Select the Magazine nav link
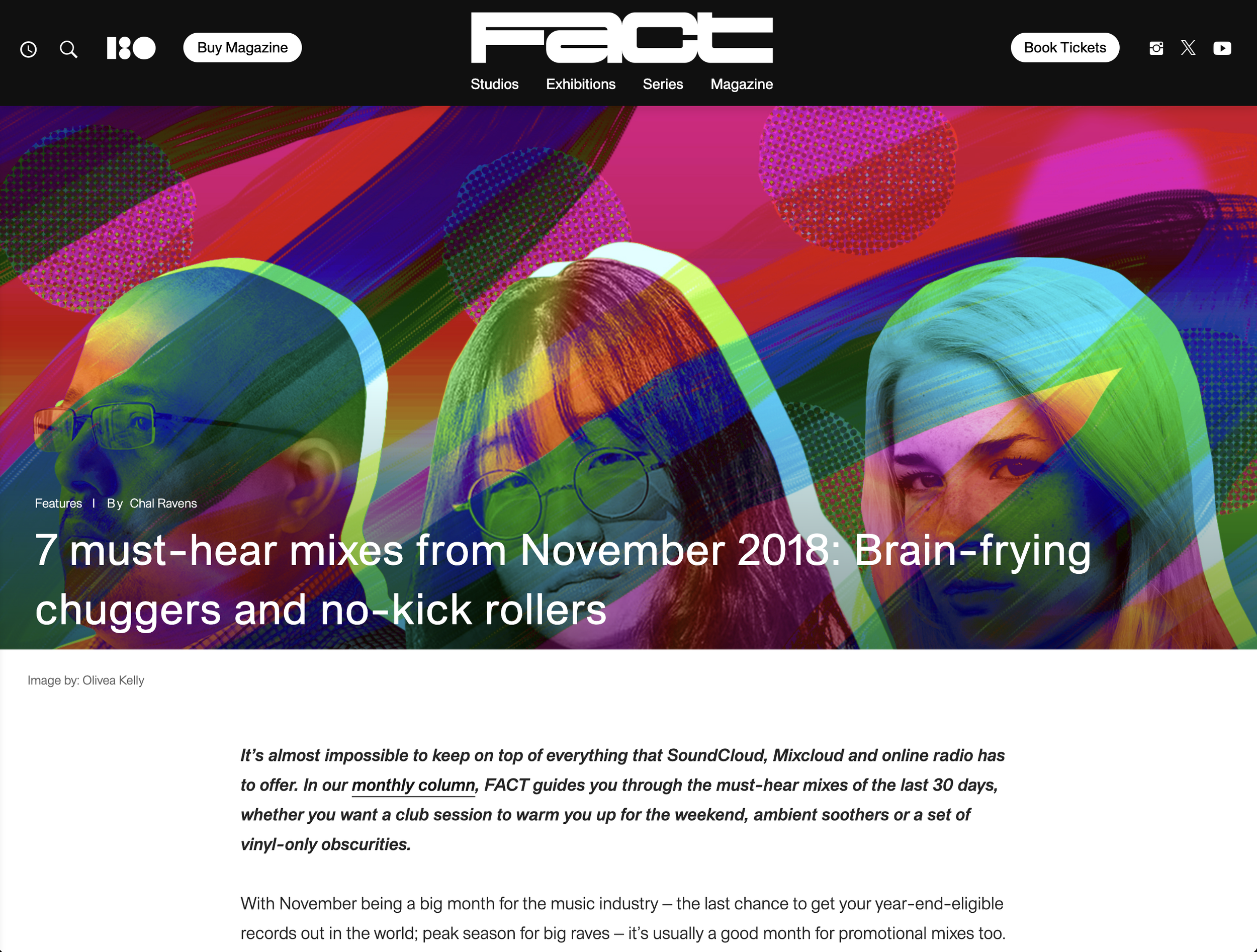Screen dimensions: 1257x952 742,84
